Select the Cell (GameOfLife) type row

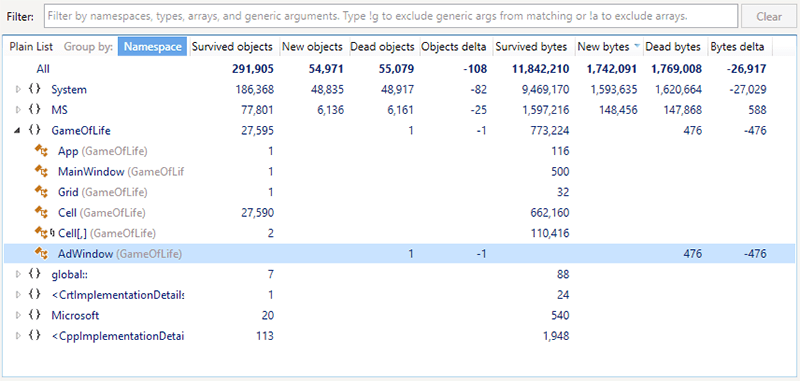coord(400,213)
